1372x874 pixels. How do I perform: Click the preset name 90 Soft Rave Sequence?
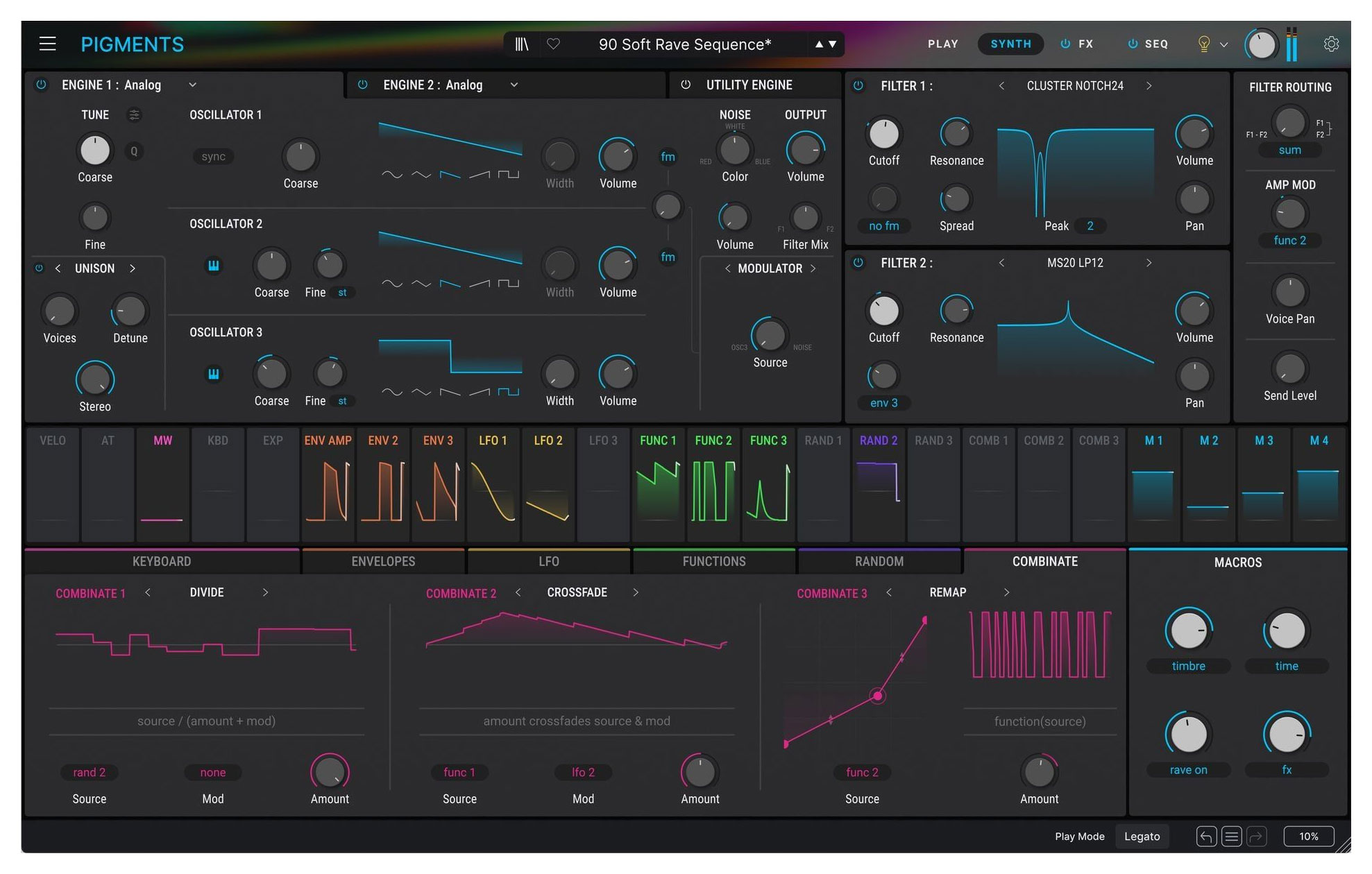685,44
